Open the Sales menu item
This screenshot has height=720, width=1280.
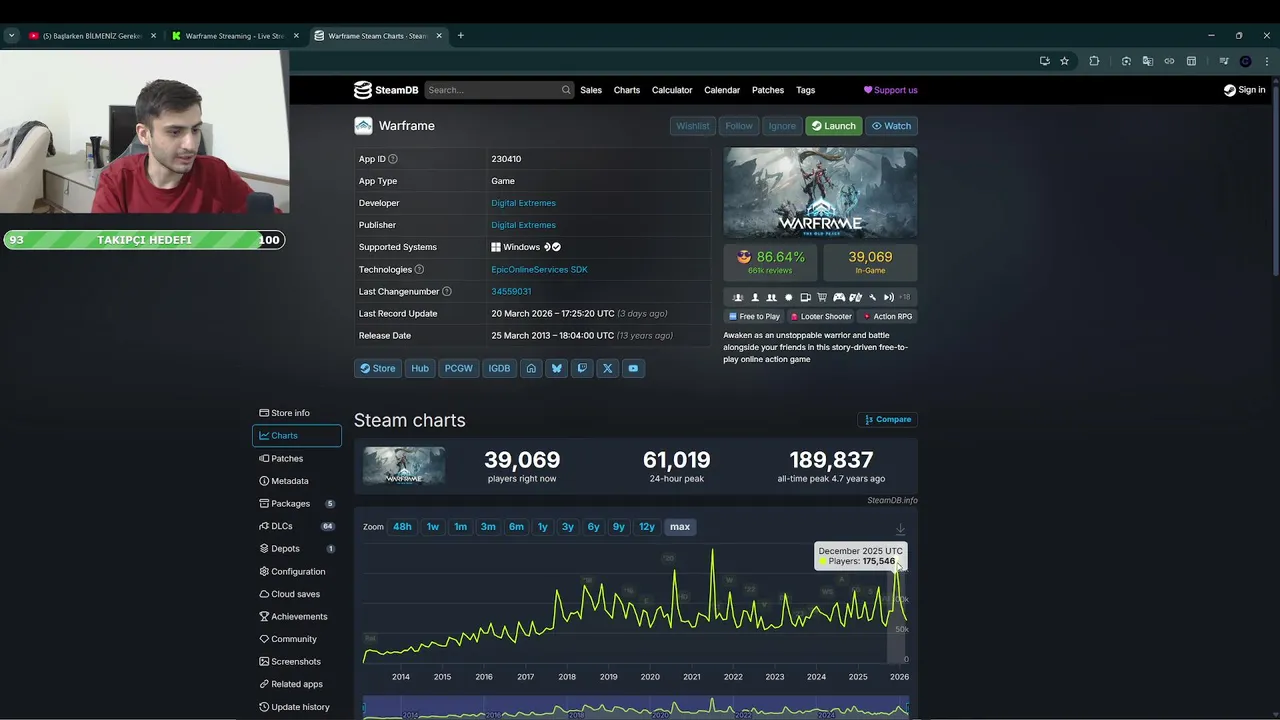(591, 90)
